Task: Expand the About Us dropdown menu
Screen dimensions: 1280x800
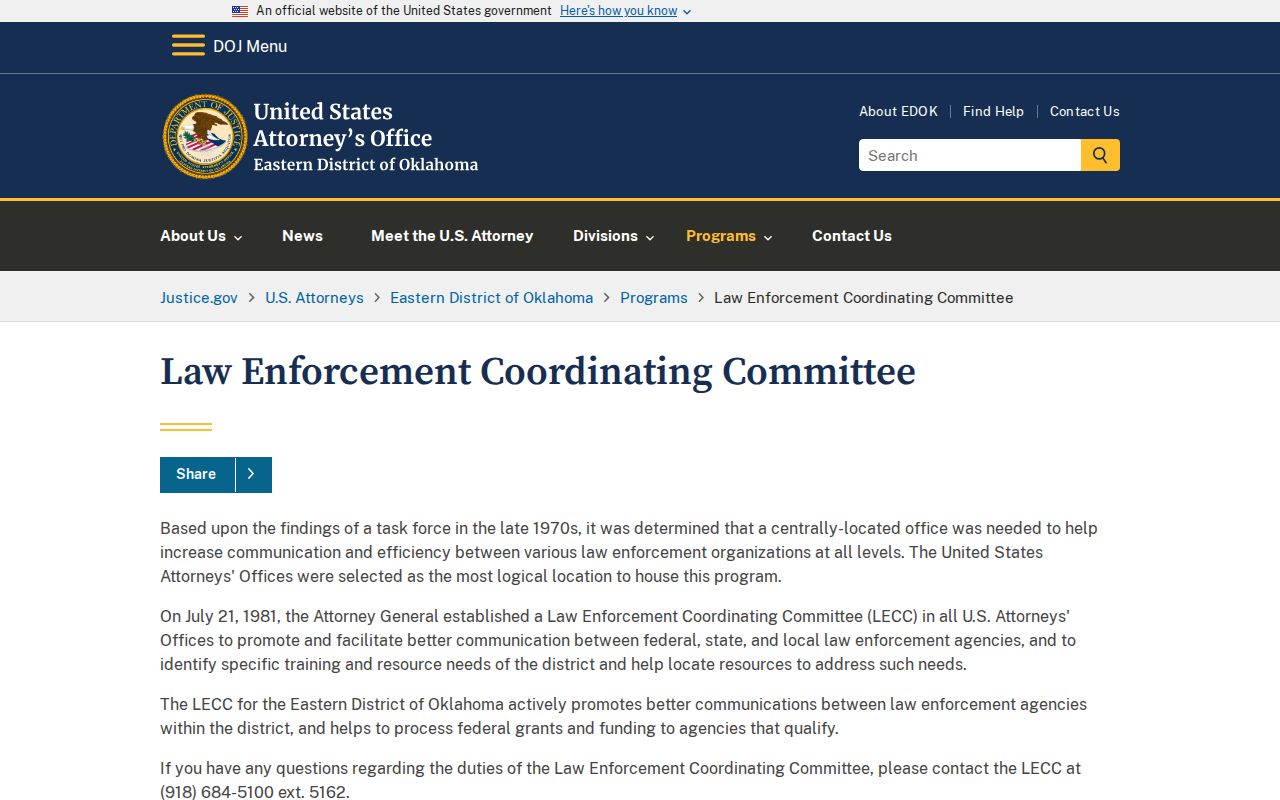Action: pyautogui.click(x=201, y=236)
